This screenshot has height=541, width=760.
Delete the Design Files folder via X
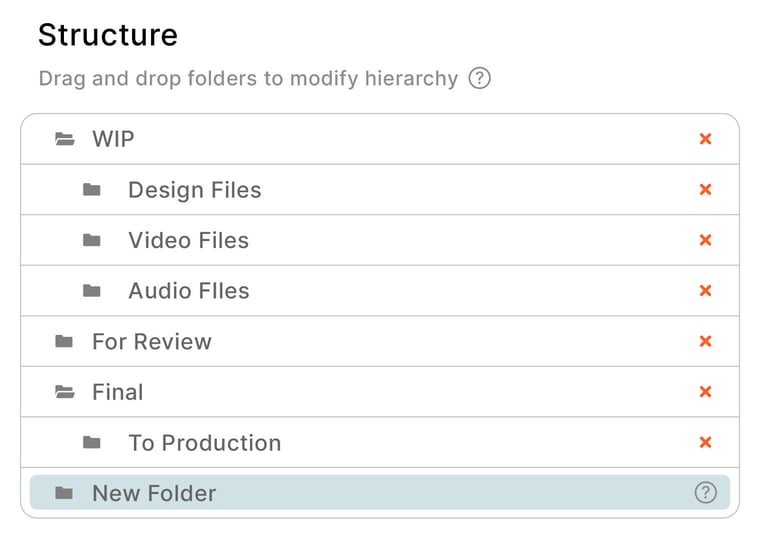(705, 190)
